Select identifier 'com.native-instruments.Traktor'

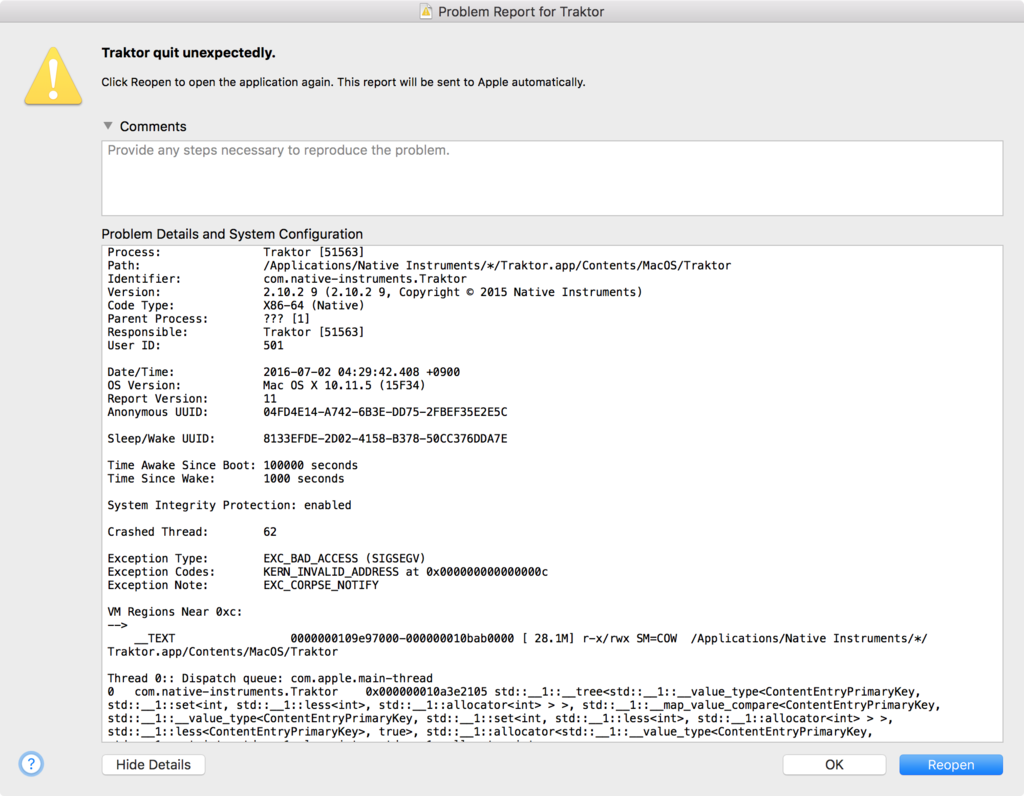tap(365, 279)
